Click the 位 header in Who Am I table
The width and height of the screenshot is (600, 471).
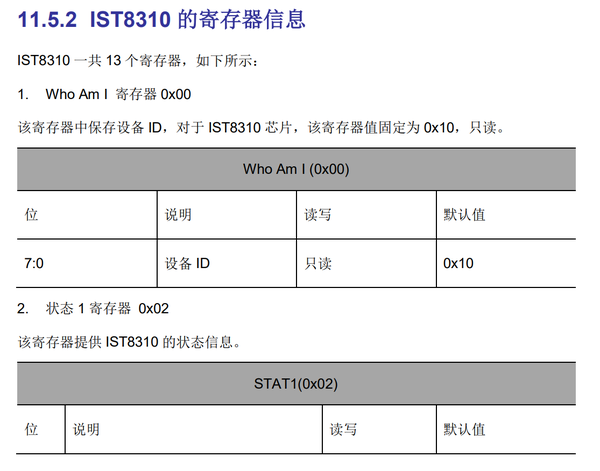coord(31,216)
